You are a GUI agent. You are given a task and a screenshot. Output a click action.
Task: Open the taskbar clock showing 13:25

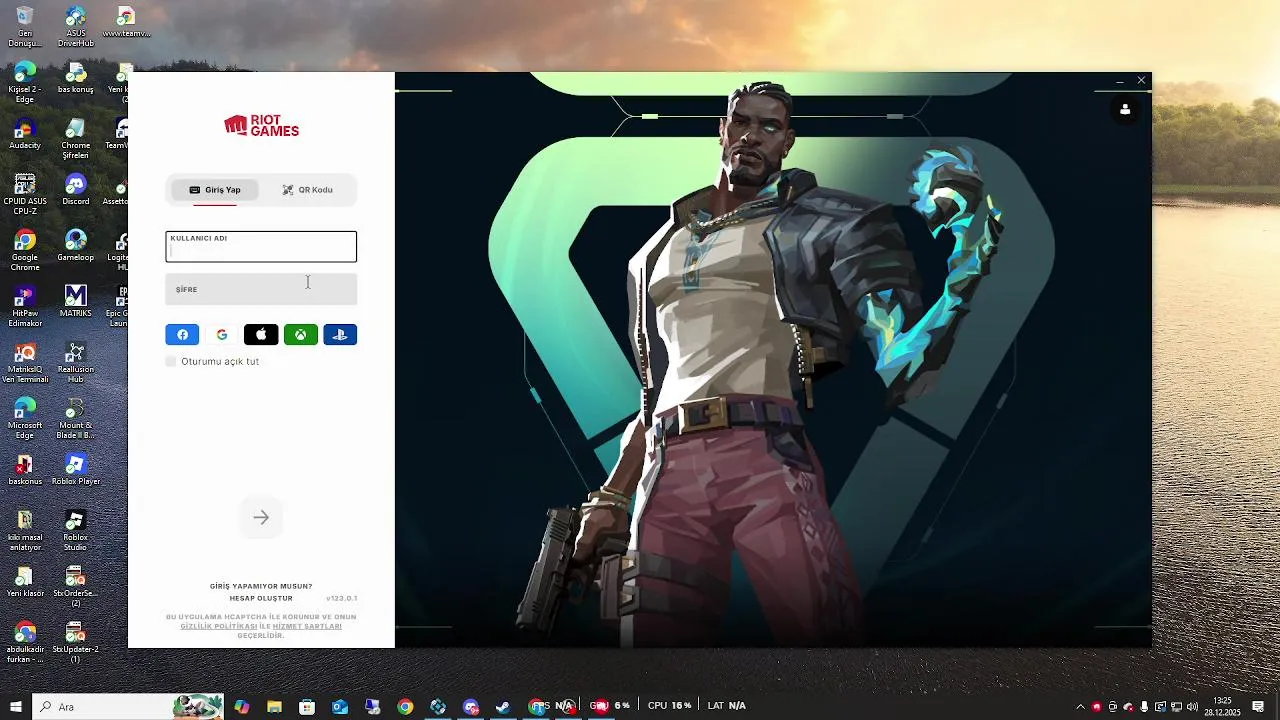(1222, 706)
